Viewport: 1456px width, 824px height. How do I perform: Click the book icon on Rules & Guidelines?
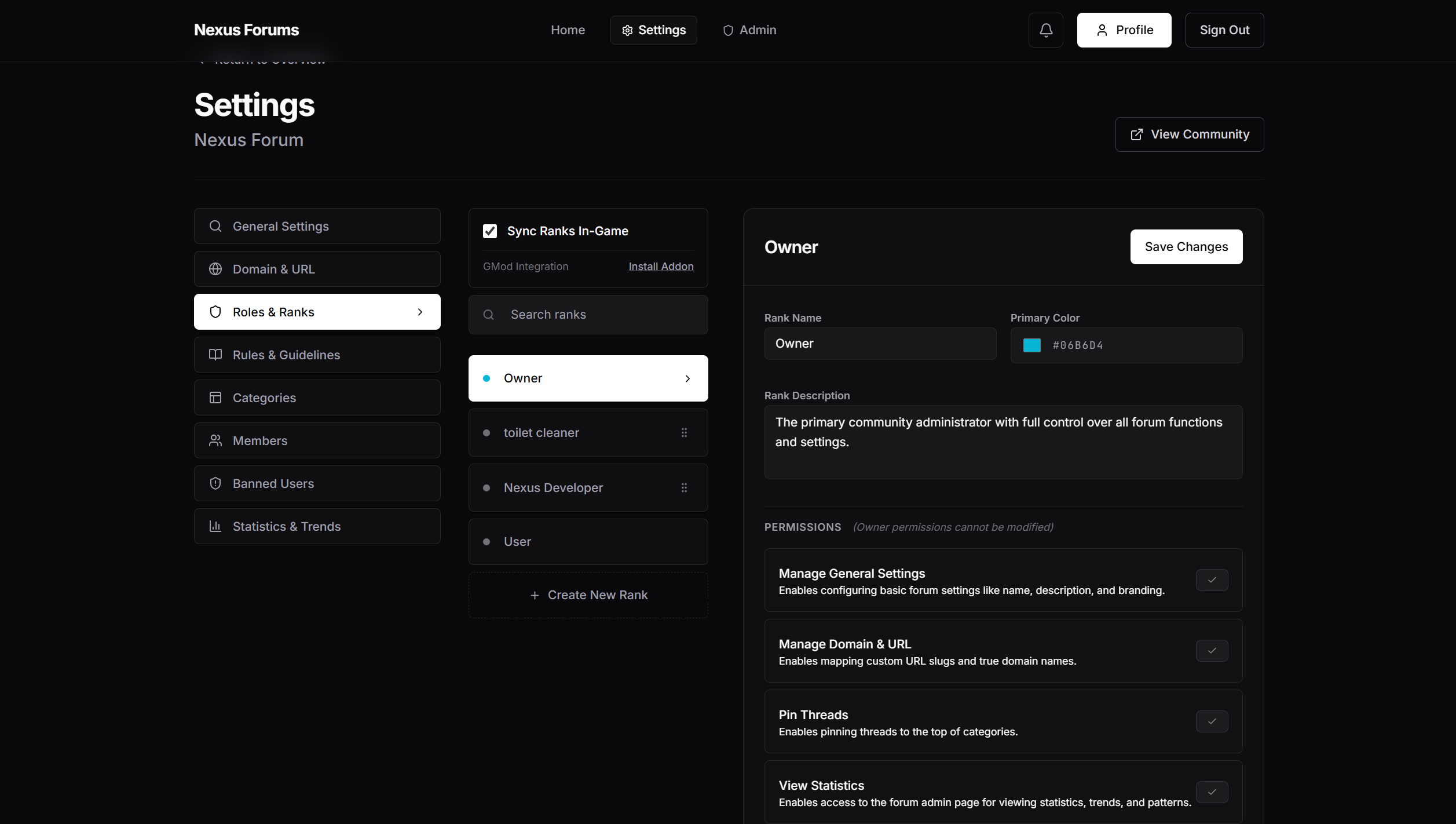[215, 355]
